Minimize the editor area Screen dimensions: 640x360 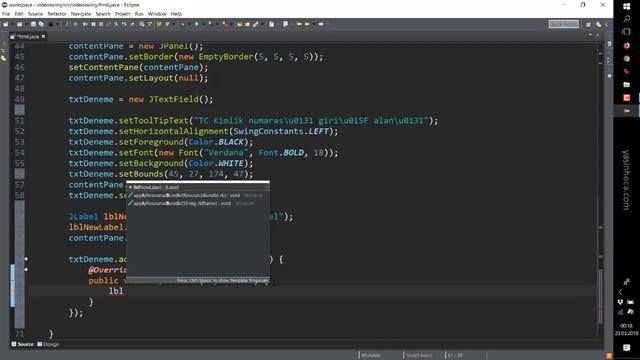590,36
